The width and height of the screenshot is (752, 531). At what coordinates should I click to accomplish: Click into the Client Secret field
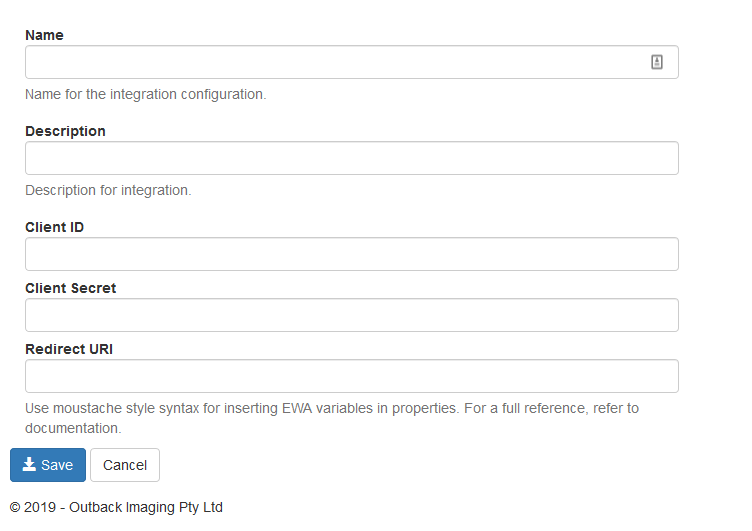coord(351,315)
